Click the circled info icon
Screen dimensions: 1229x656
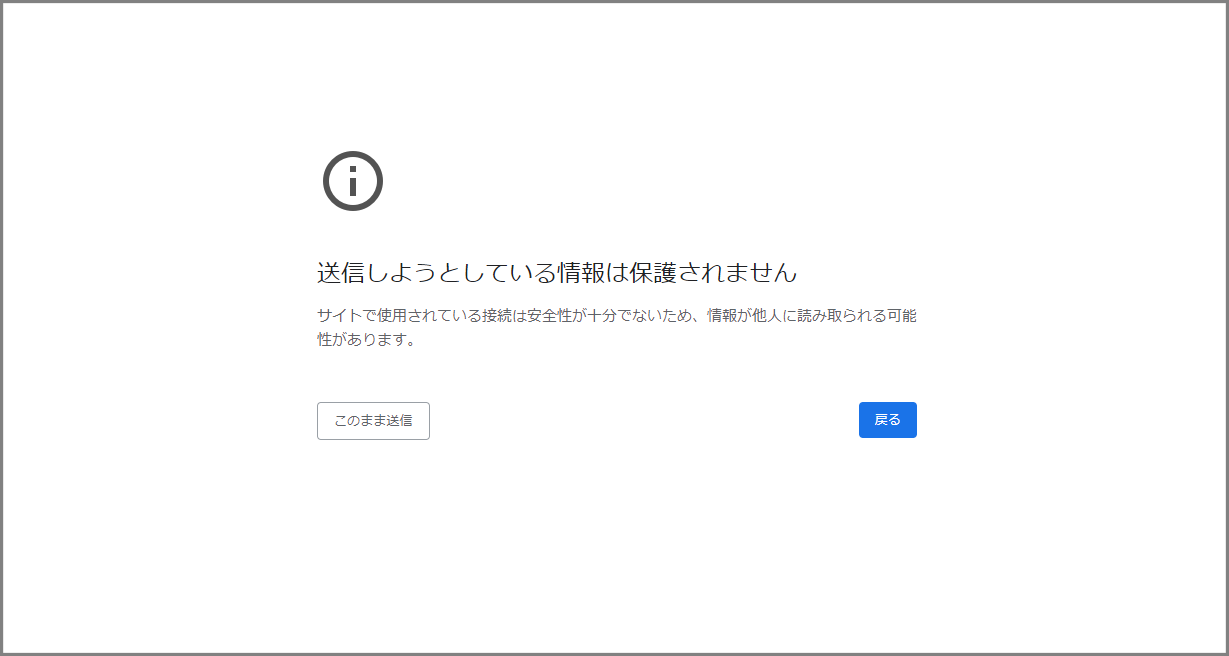point(353,181)
